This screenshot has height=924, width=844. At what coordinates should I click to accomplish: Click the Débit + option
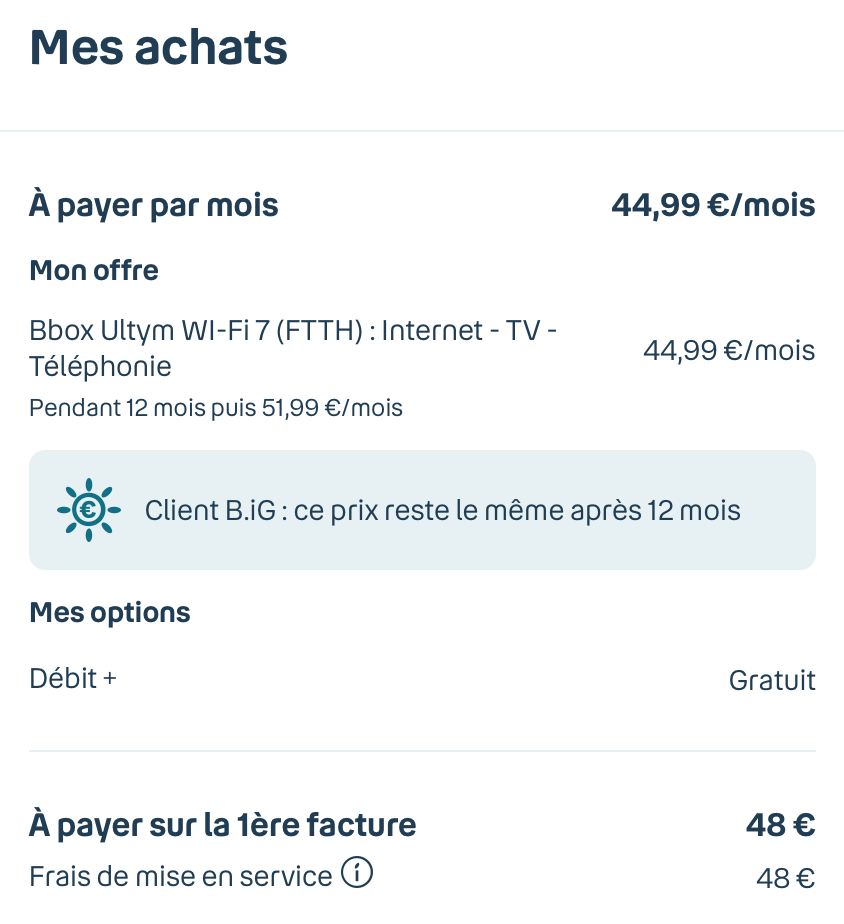click(x=73, y=678)
